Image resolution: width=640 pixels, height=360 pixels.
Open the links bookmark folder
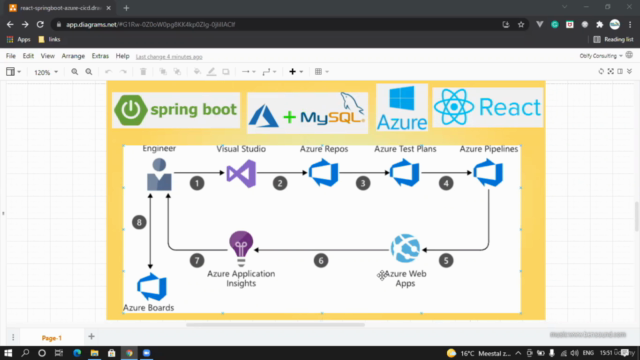pyautogui.click(x=49, y=40)
